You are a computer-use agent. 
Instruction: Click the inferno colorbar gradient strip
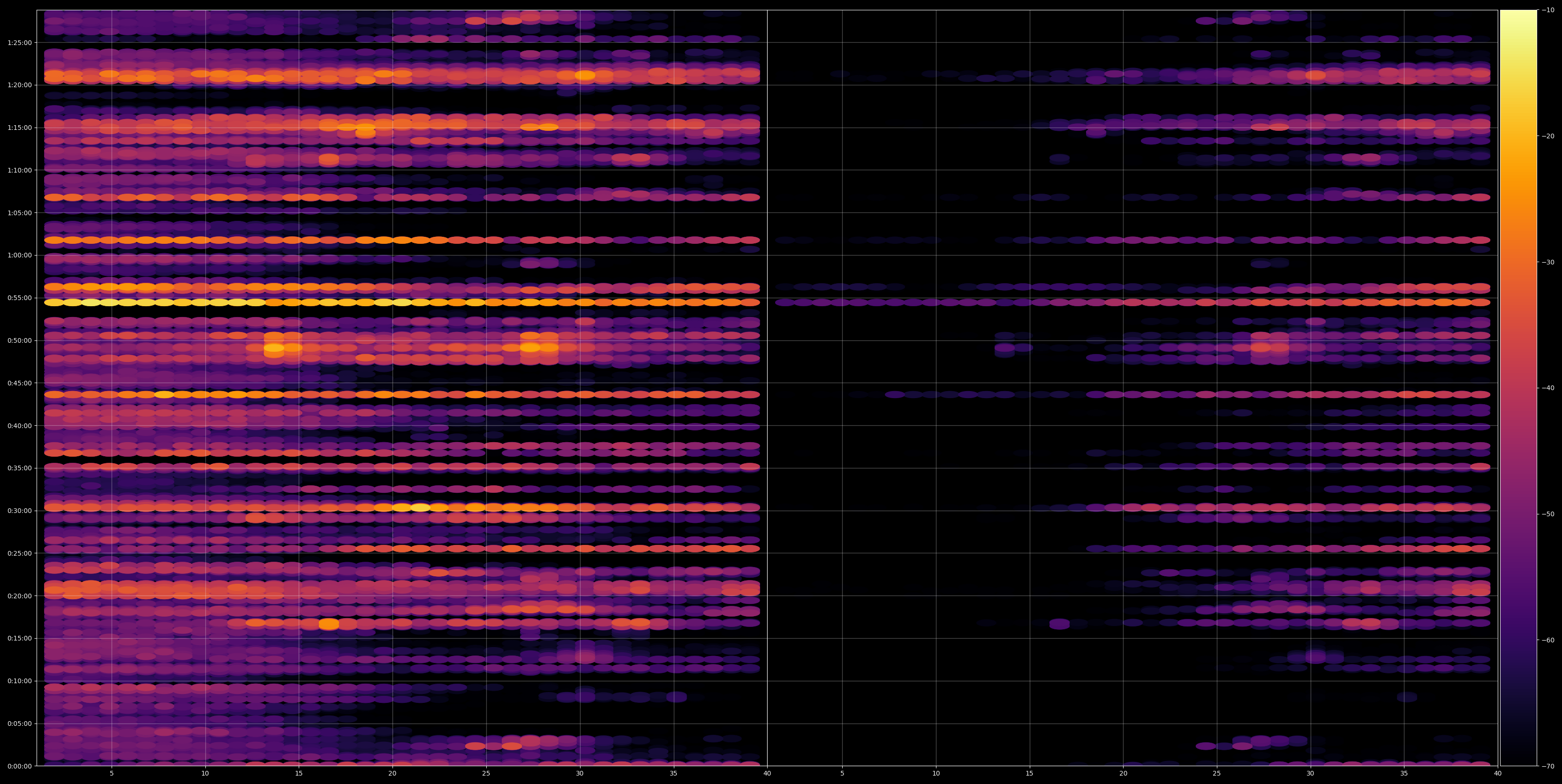pos(1518,388)
